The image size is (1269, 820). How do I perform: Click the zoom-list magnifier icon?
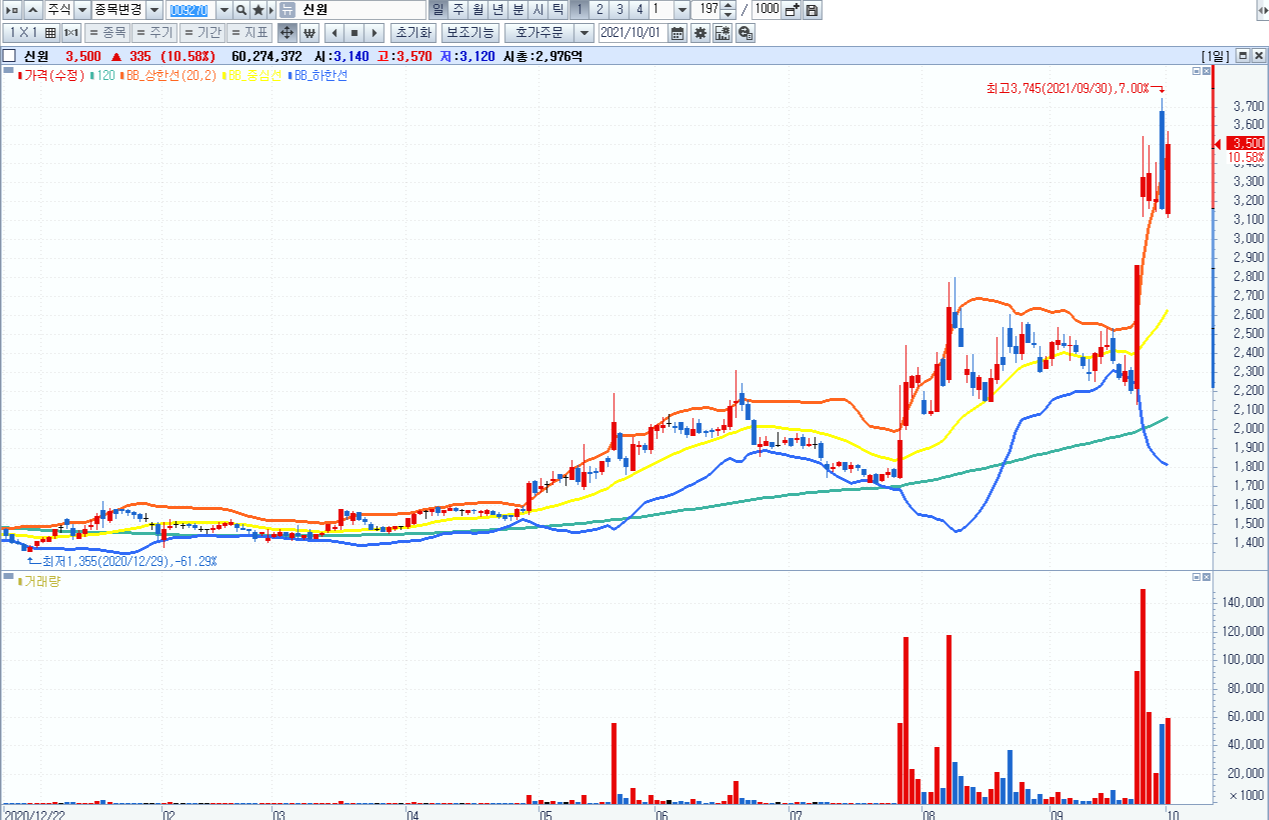pos(745,32)
